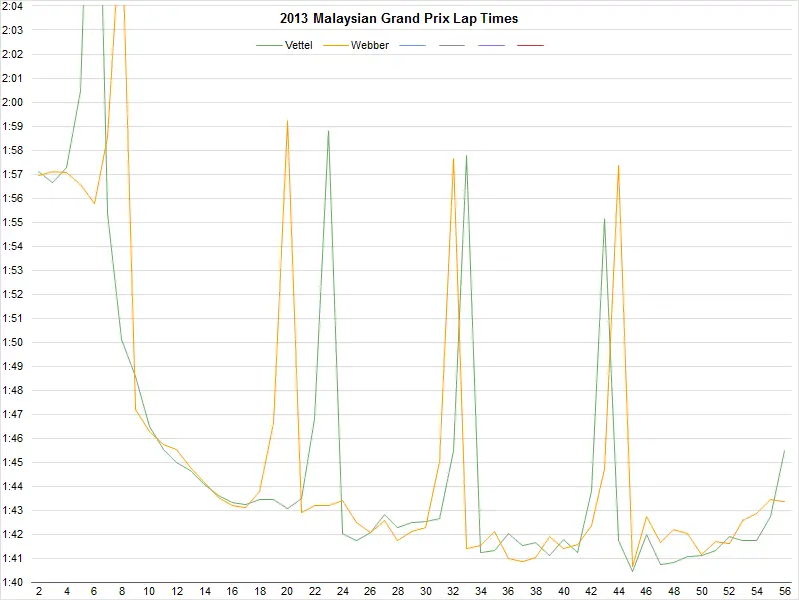Click the unlabeled red legend line

(530, 45)
